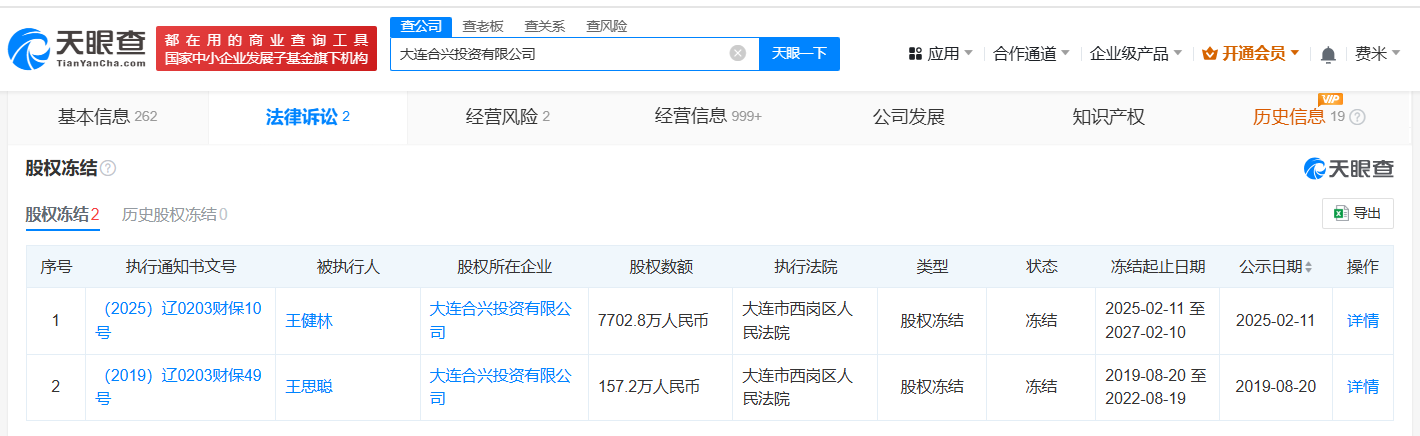
Task: Sort by 公示日期 column arrows
Action: click(x=1308, y=267)
